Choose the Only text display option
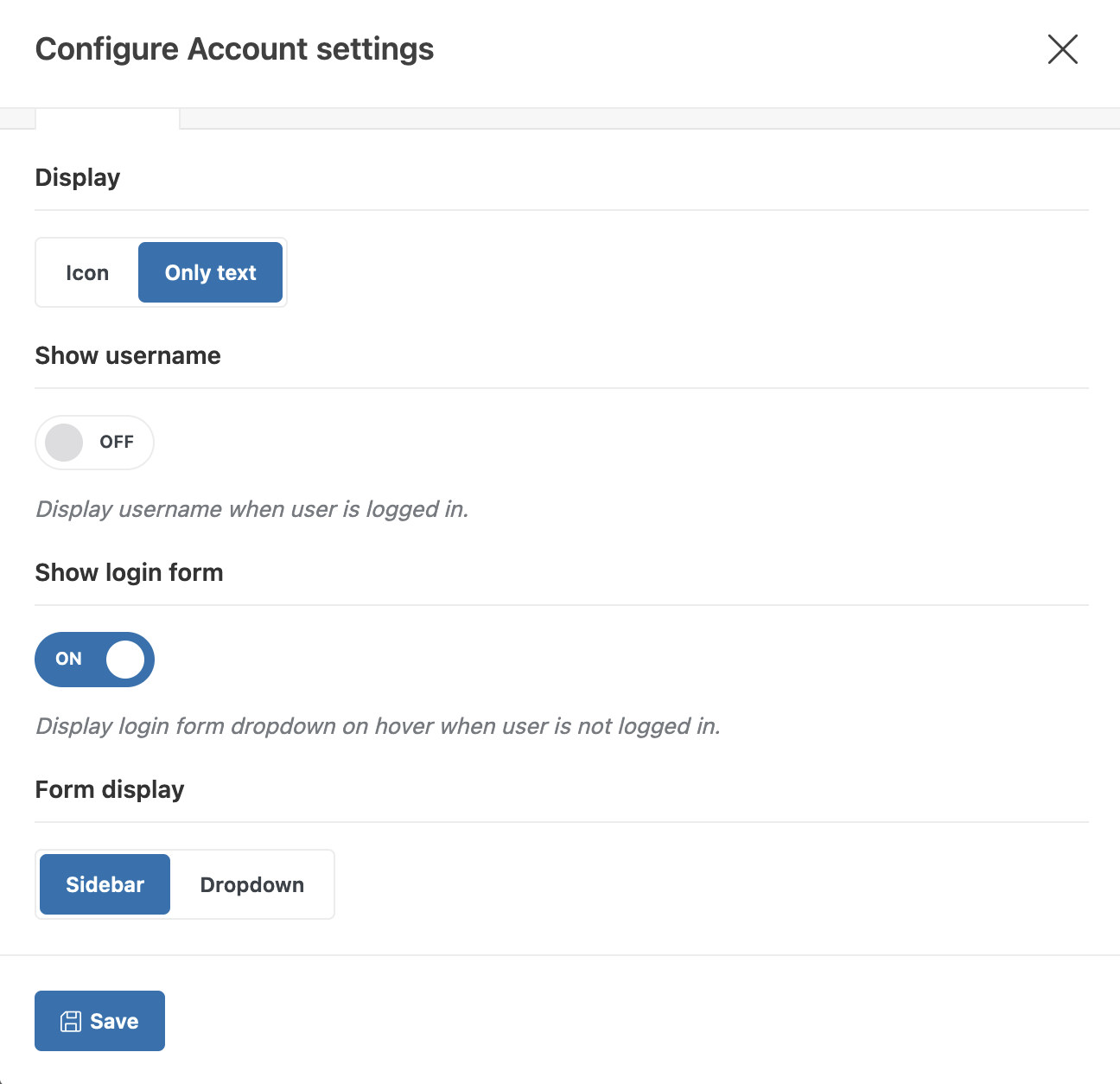1120x1084 pixels. coord(210,273)
